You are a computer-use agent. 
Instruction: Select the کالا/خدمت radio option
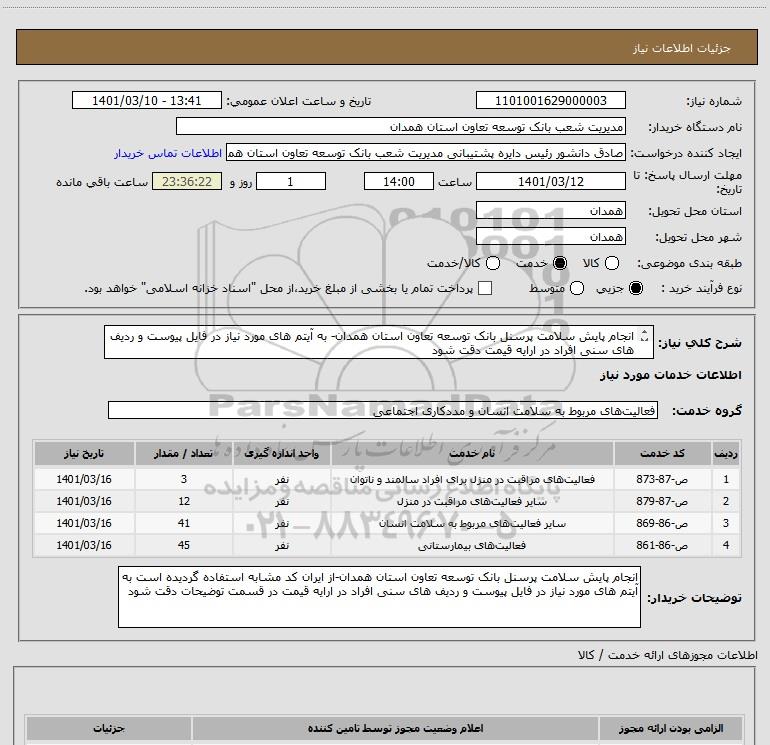493,263
